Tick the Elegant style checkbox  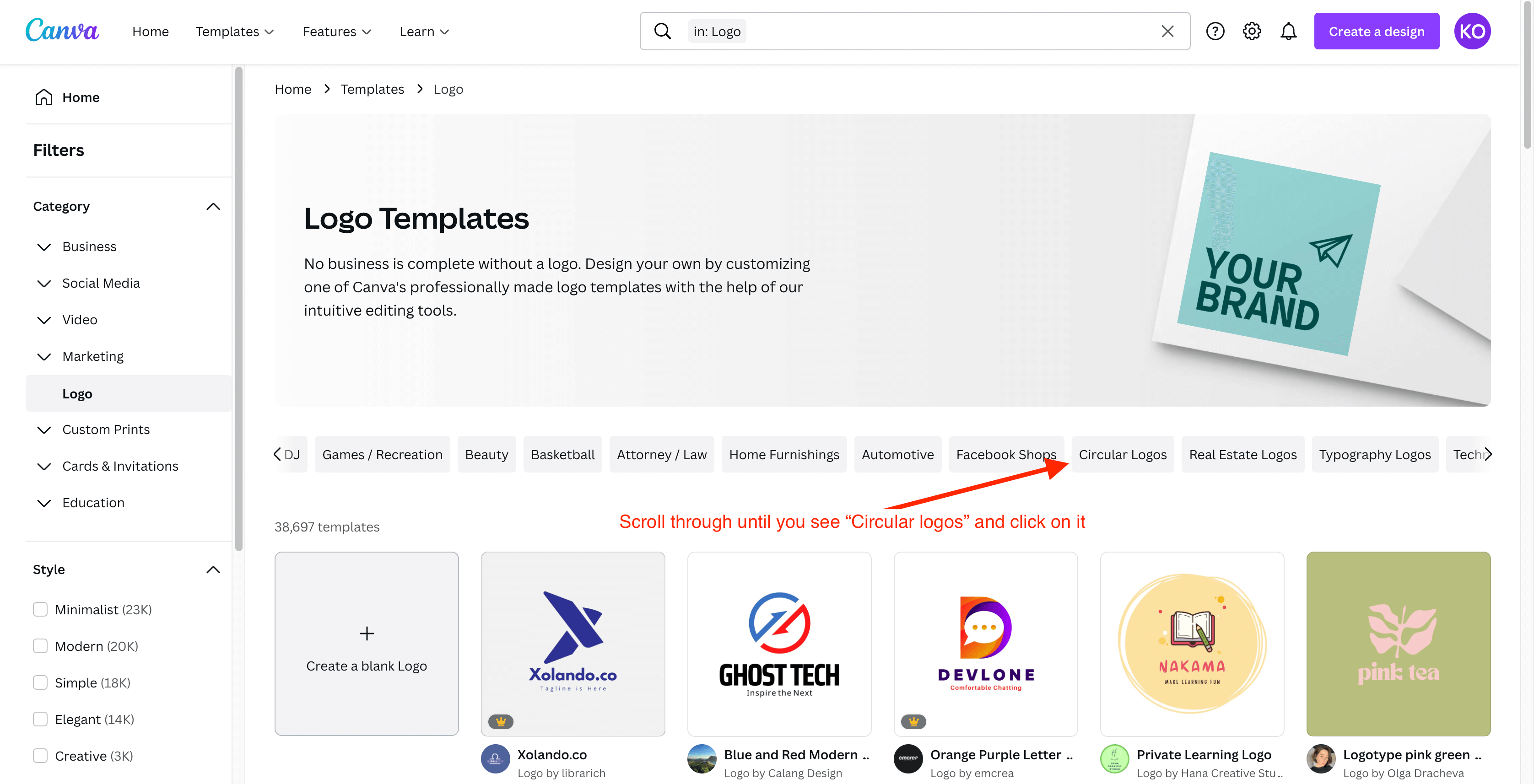click(40, 719)
